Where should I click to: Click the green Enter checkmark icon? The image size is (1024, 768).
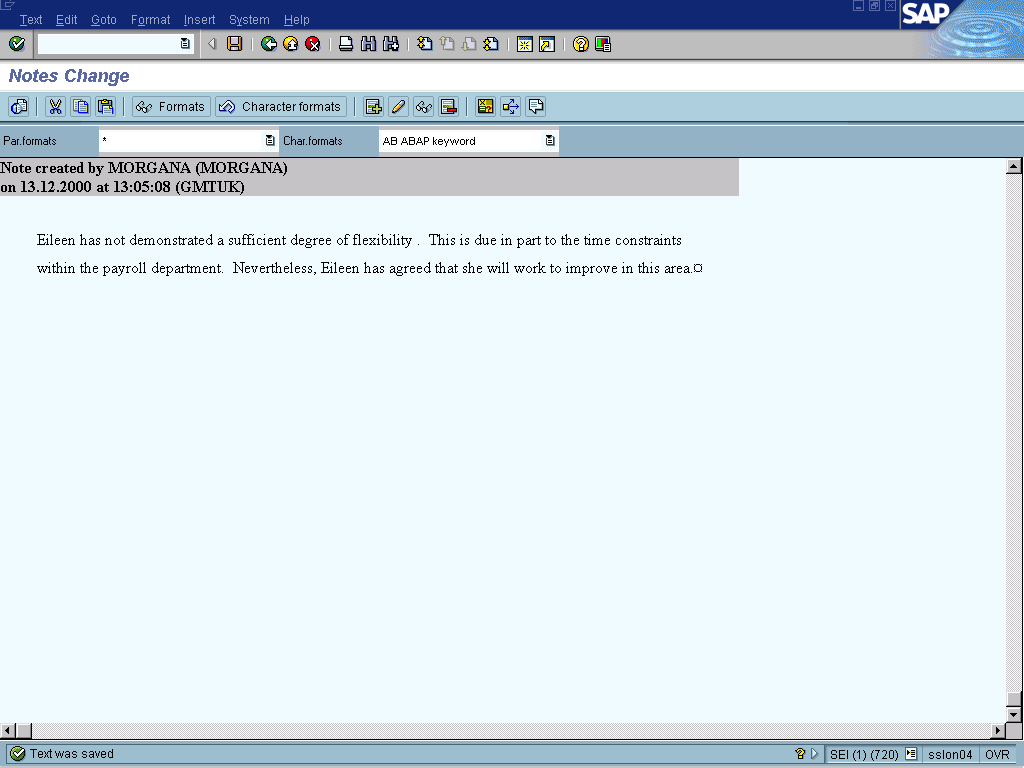pyautogui.click(x=17, y=44)
